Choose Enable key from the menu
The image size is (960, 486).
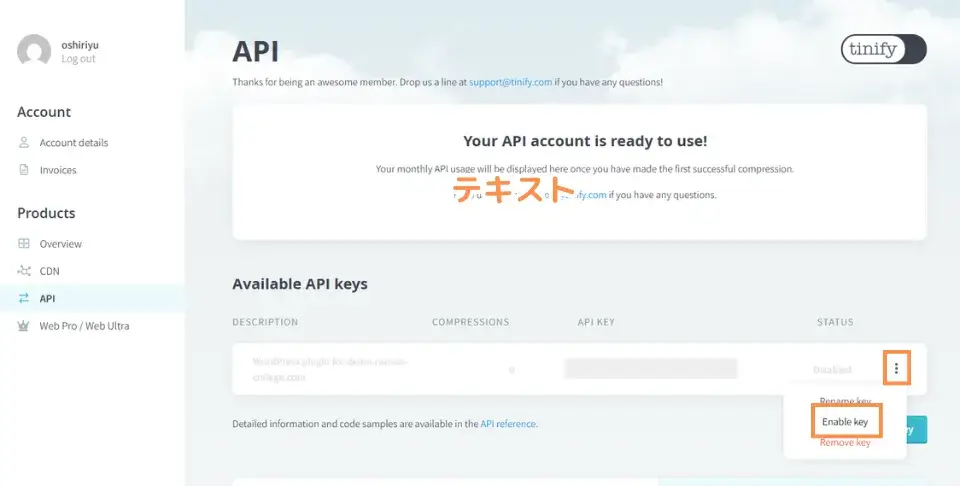pos(845,422)
